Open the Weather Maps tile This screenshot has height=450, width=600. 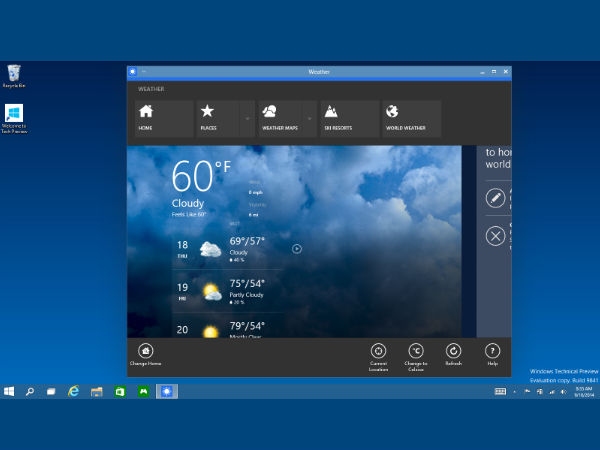(x=280, y=119)
